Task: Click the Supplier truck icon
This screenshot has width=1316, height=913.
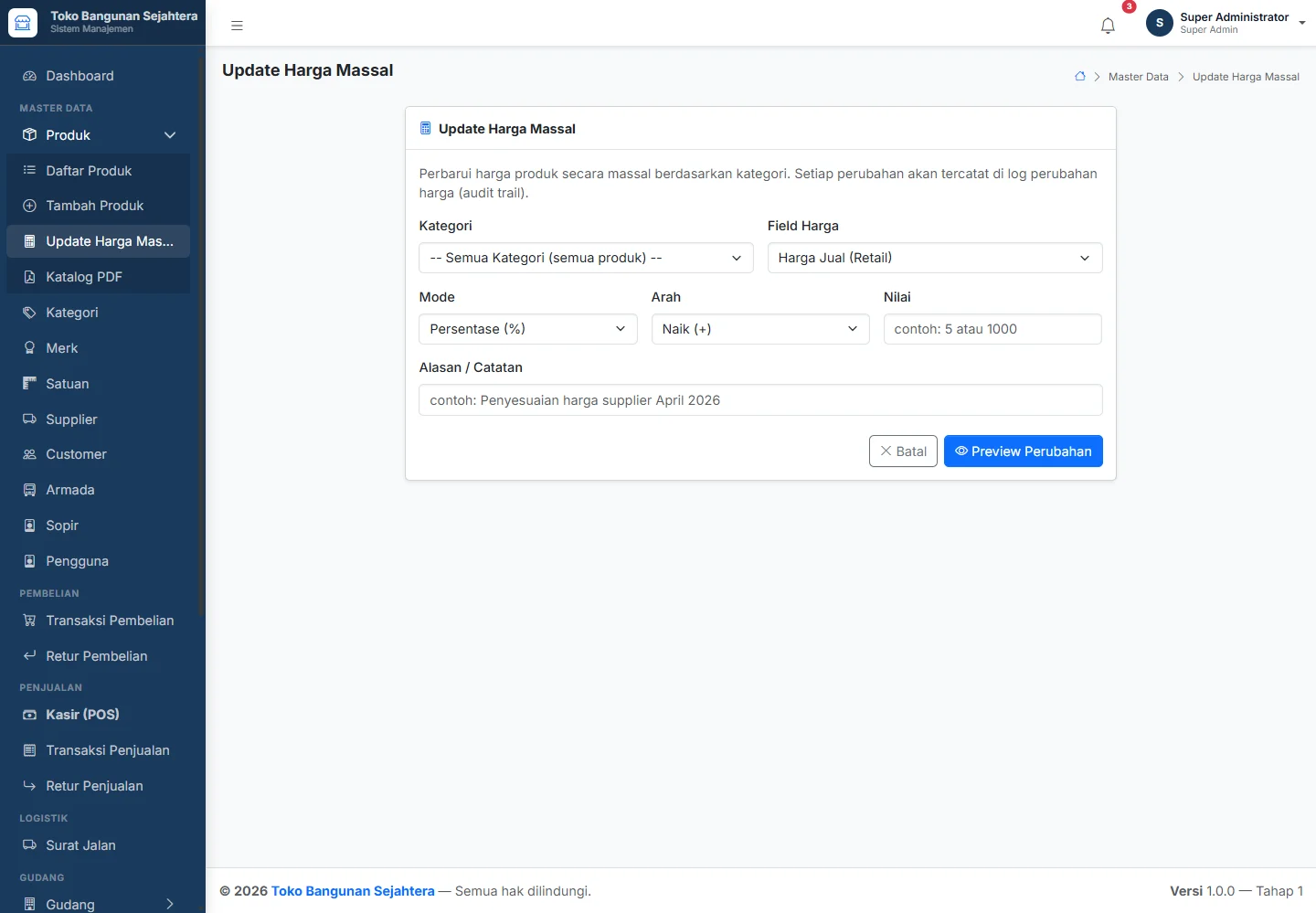Action: tap(29, 419)
